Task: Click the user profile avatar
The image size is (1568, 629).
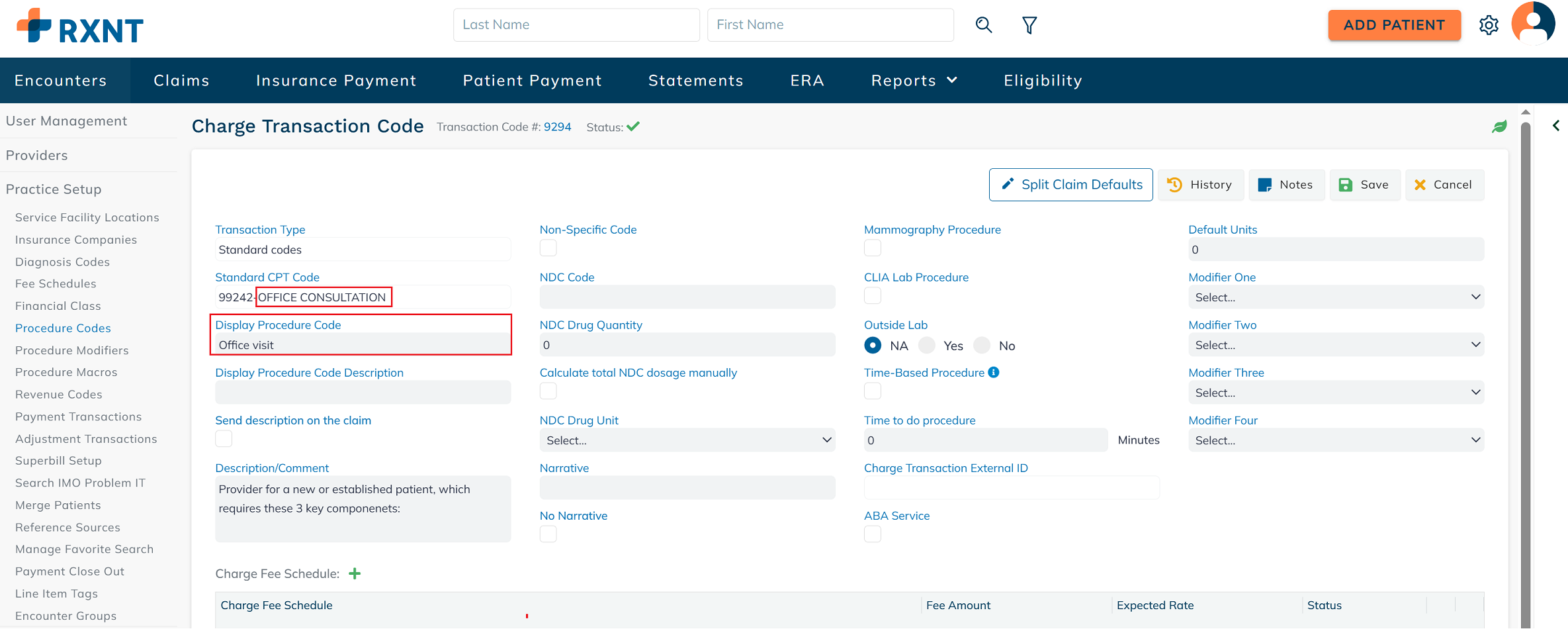Action: point(1533,24)
